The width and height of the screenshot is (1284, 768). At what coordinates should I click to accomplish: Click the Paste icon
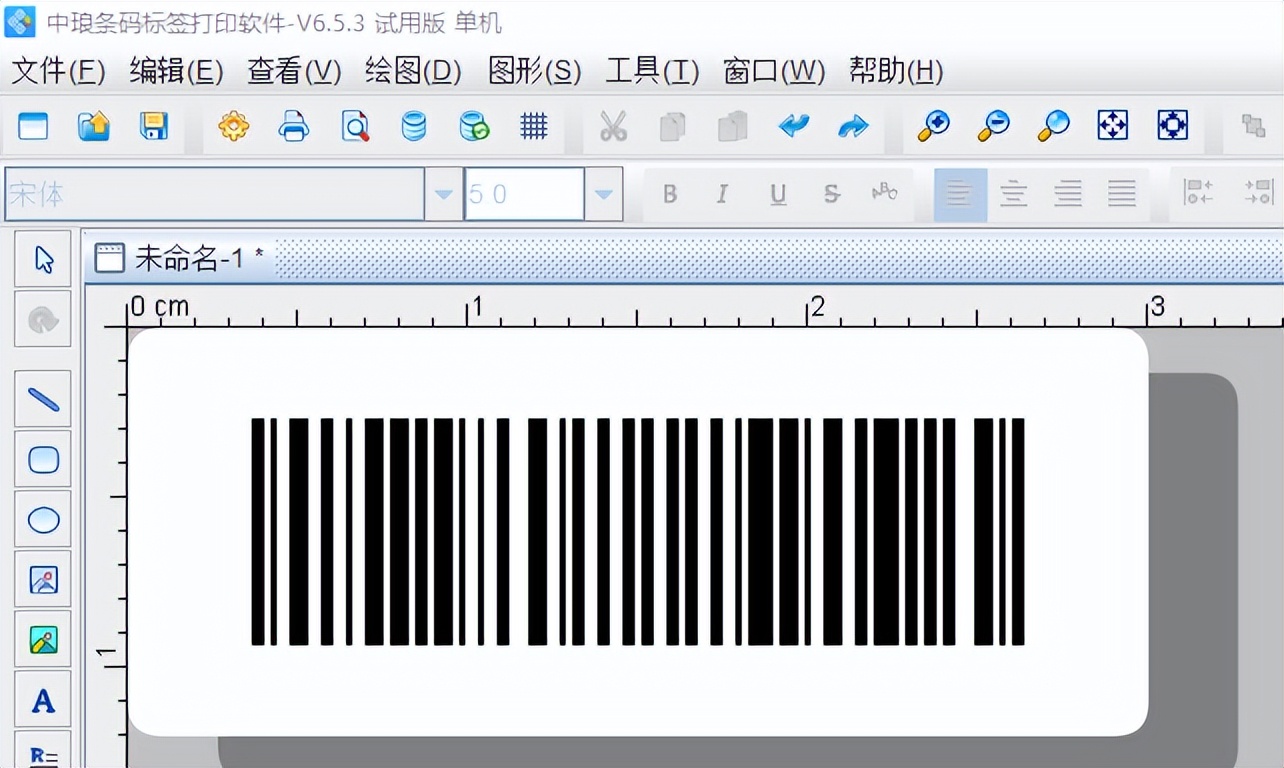coord(733,126)
